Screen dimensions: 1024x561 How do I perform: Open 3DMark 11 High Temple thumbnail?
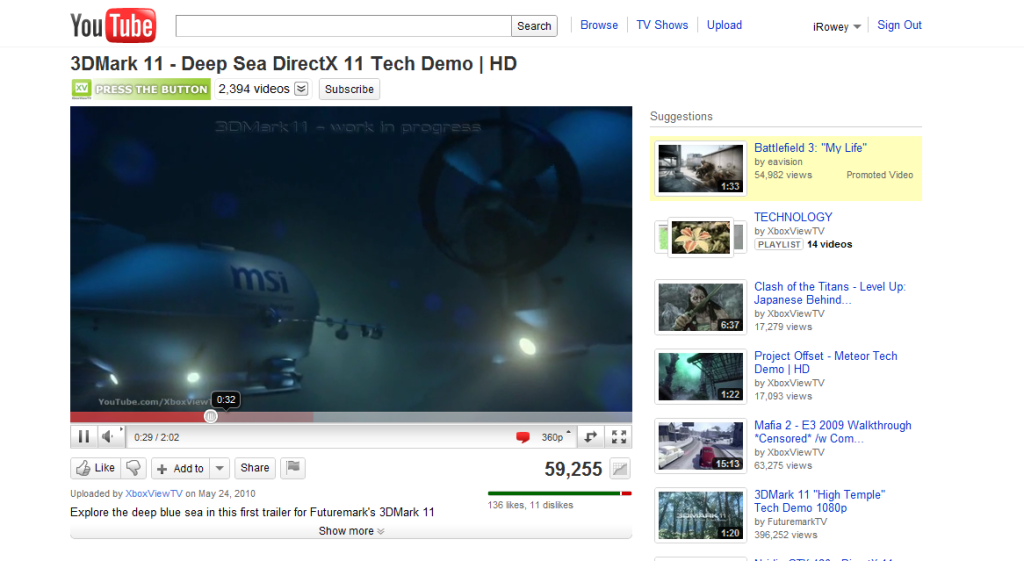[x=701, y=515]
